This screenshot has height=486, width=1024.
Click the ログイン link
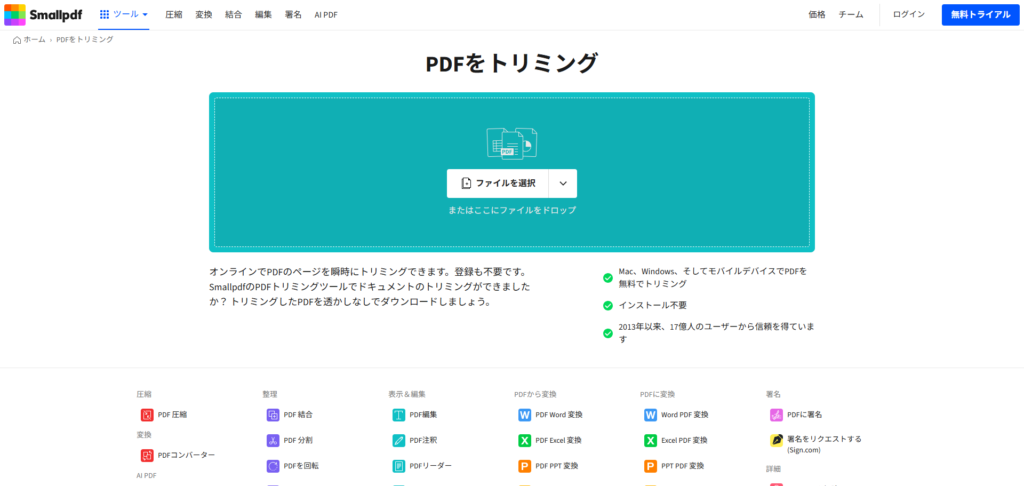click(909, 14)
